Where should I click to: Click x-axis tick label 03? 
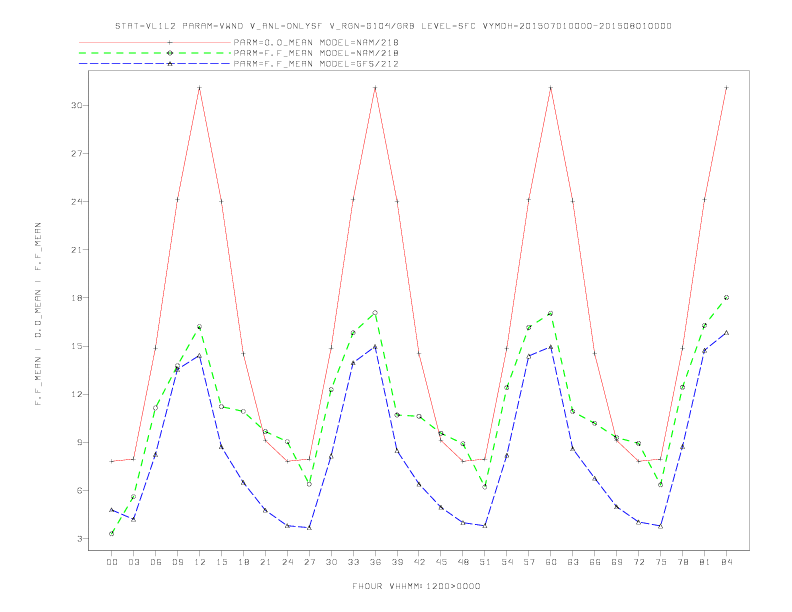tap(133, 562)
